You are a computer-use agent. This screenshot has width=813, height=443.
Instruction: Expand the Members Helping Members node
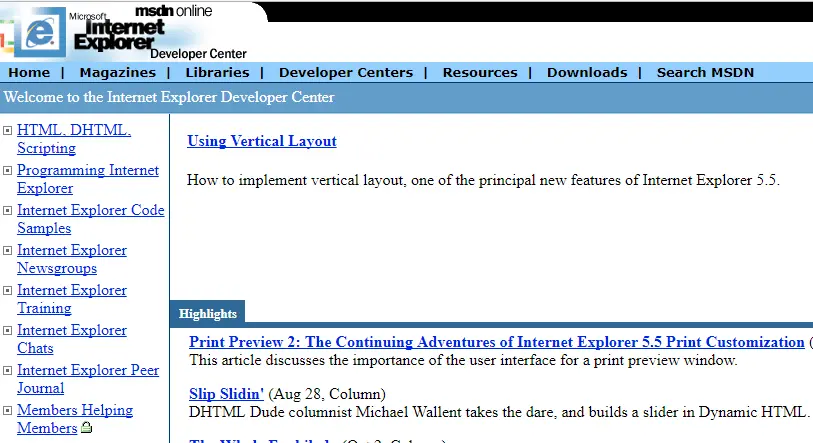coord(8,410)
